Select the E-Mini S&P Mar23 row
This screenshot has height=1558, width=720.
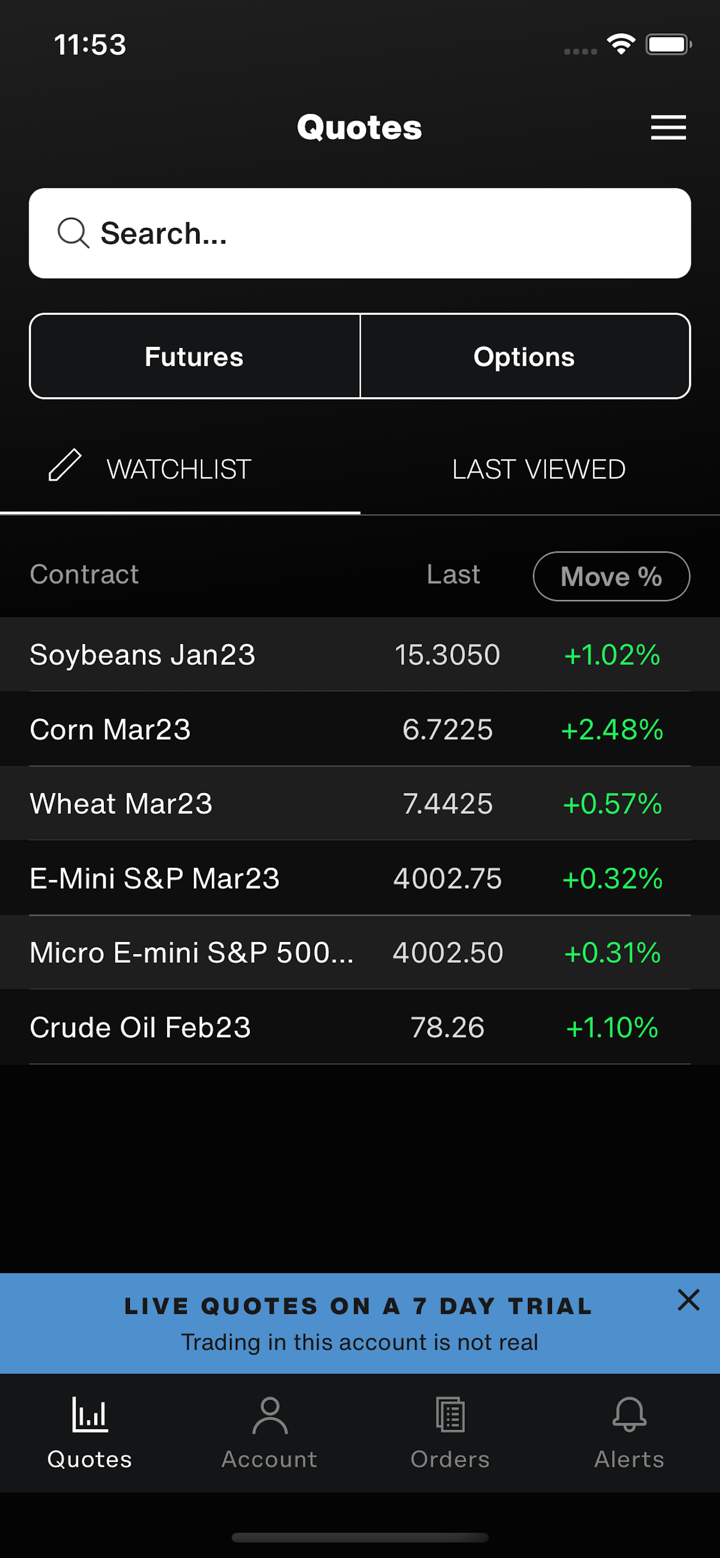pyautogui.click(x=155, y=878)
